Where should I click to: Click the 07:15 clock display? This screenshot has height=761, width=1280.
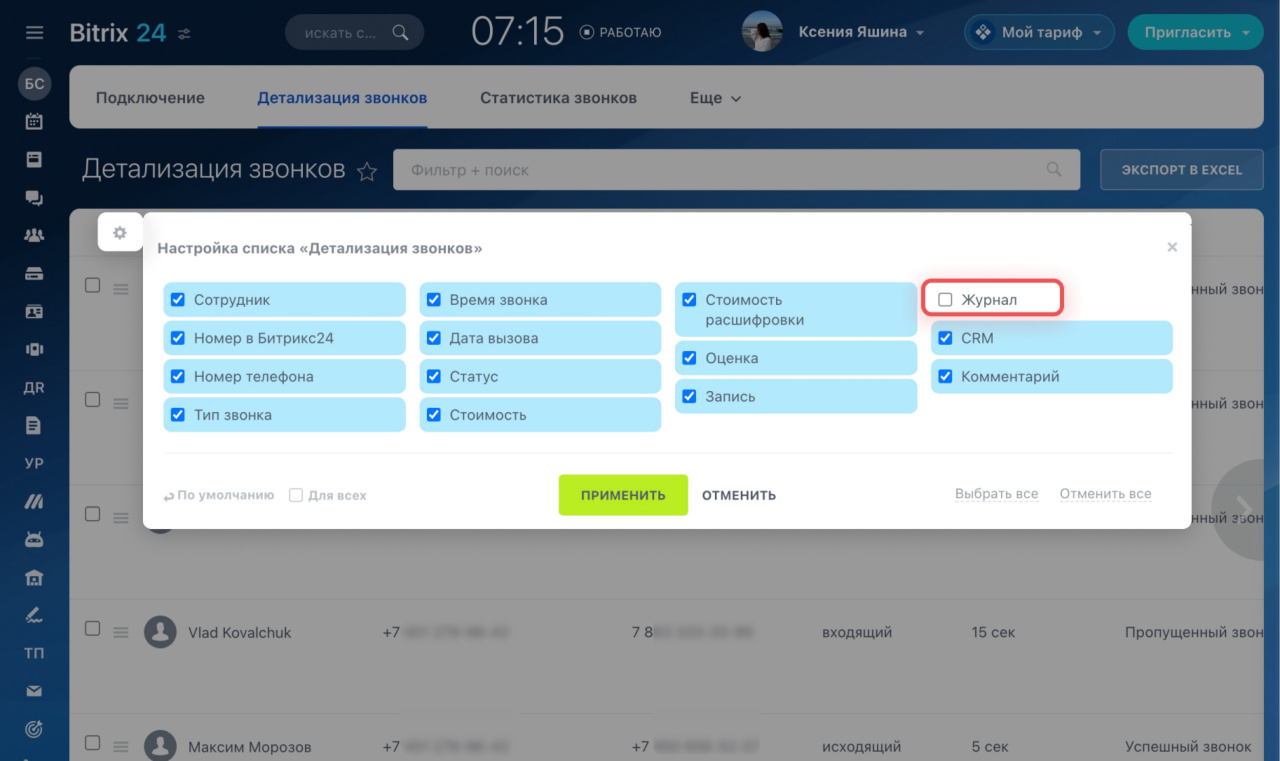click(x=518, y=32)
